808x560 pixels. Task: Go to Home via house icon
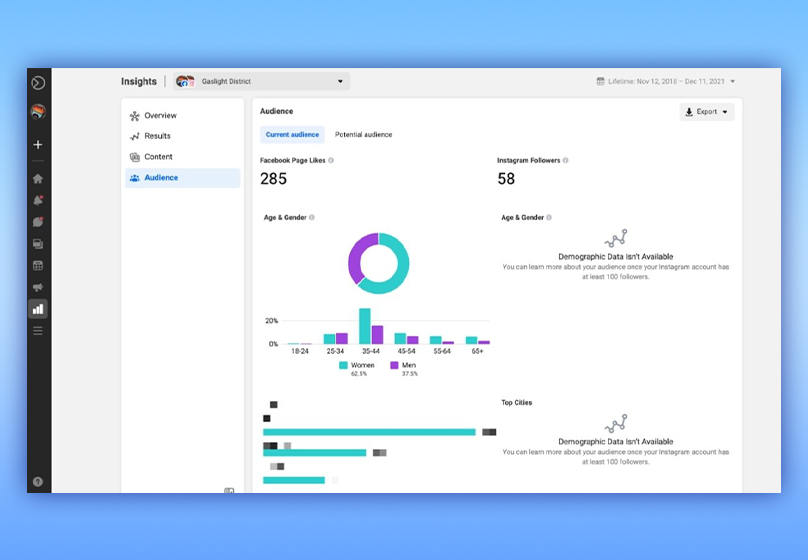[x=38, y=179]
